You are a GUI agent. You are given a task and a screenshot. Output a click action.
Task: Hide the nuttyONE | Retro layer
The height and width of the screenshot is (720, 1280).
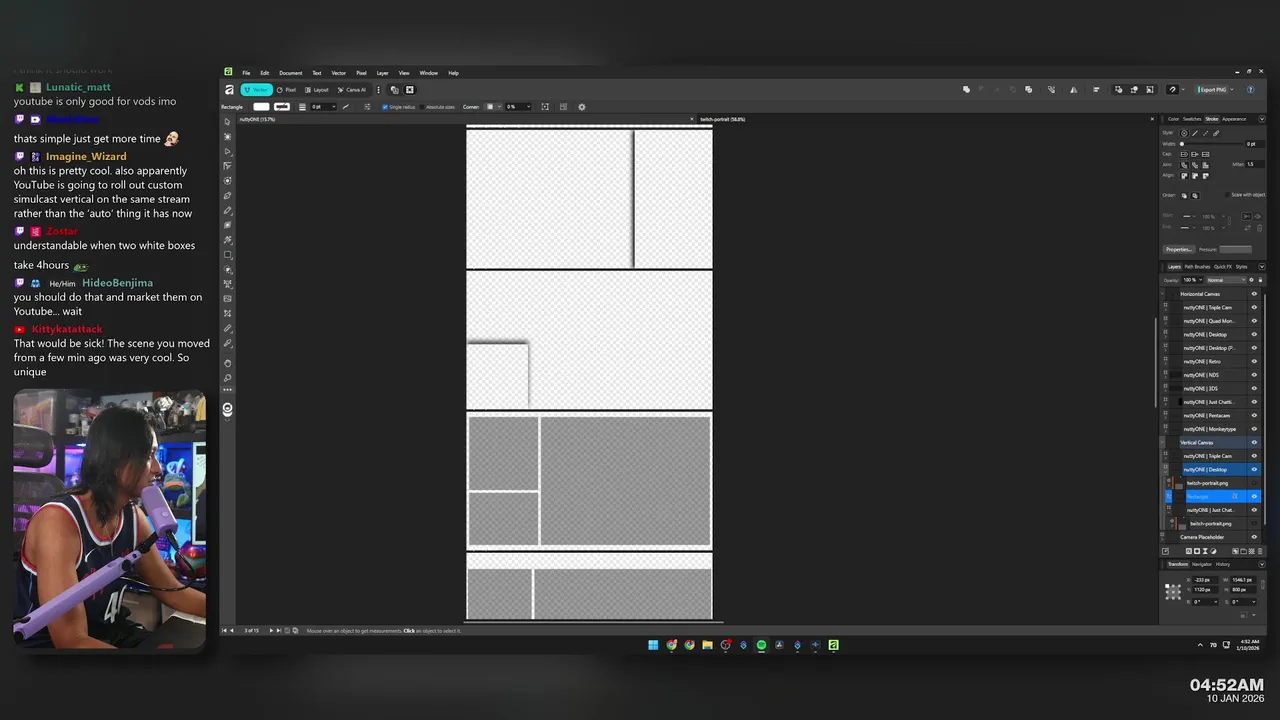(1254, 361)
